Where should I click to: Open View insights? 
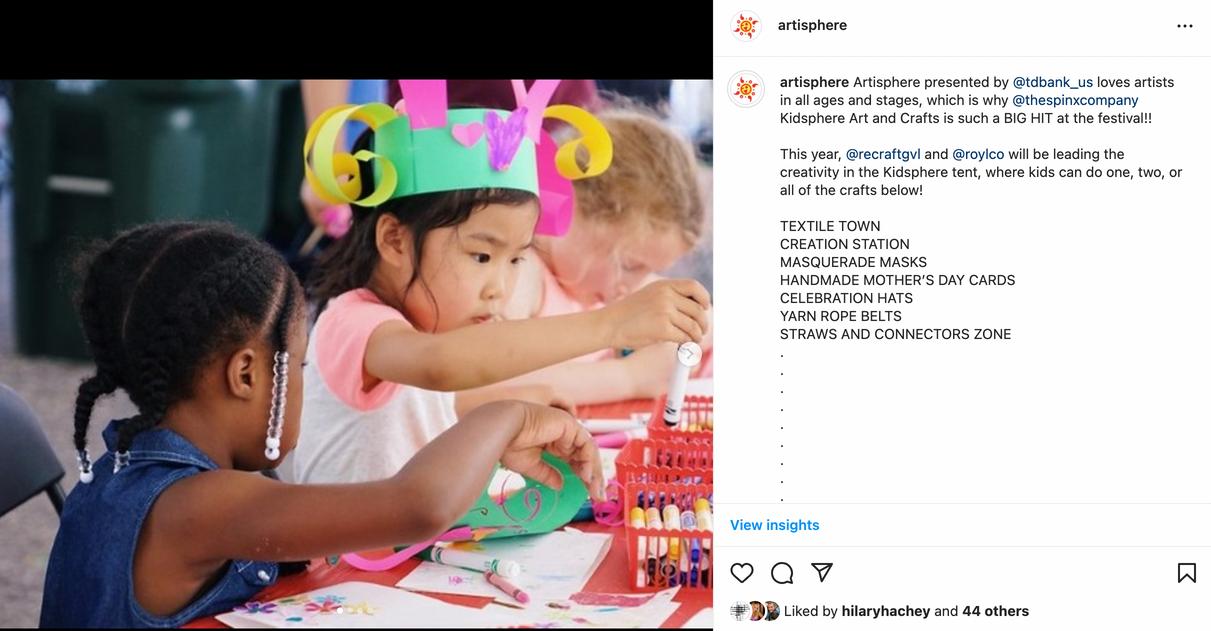point(775,525)
